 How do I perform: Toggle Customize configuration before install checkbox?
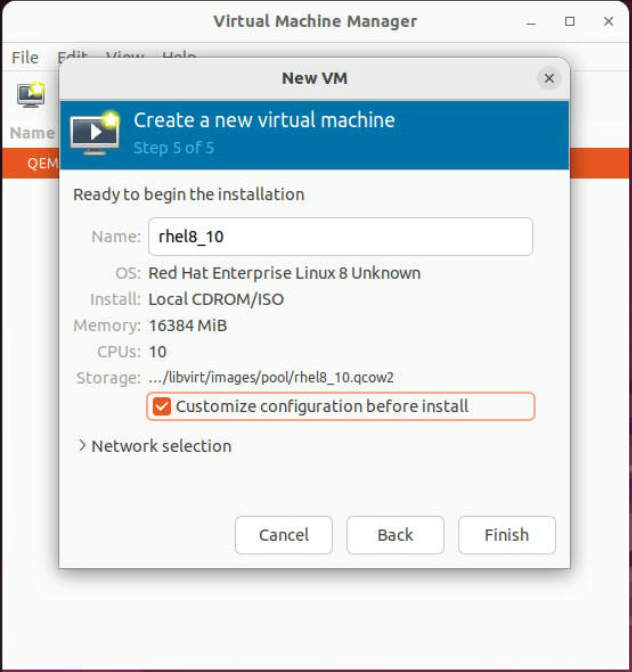tap(162, 406)
